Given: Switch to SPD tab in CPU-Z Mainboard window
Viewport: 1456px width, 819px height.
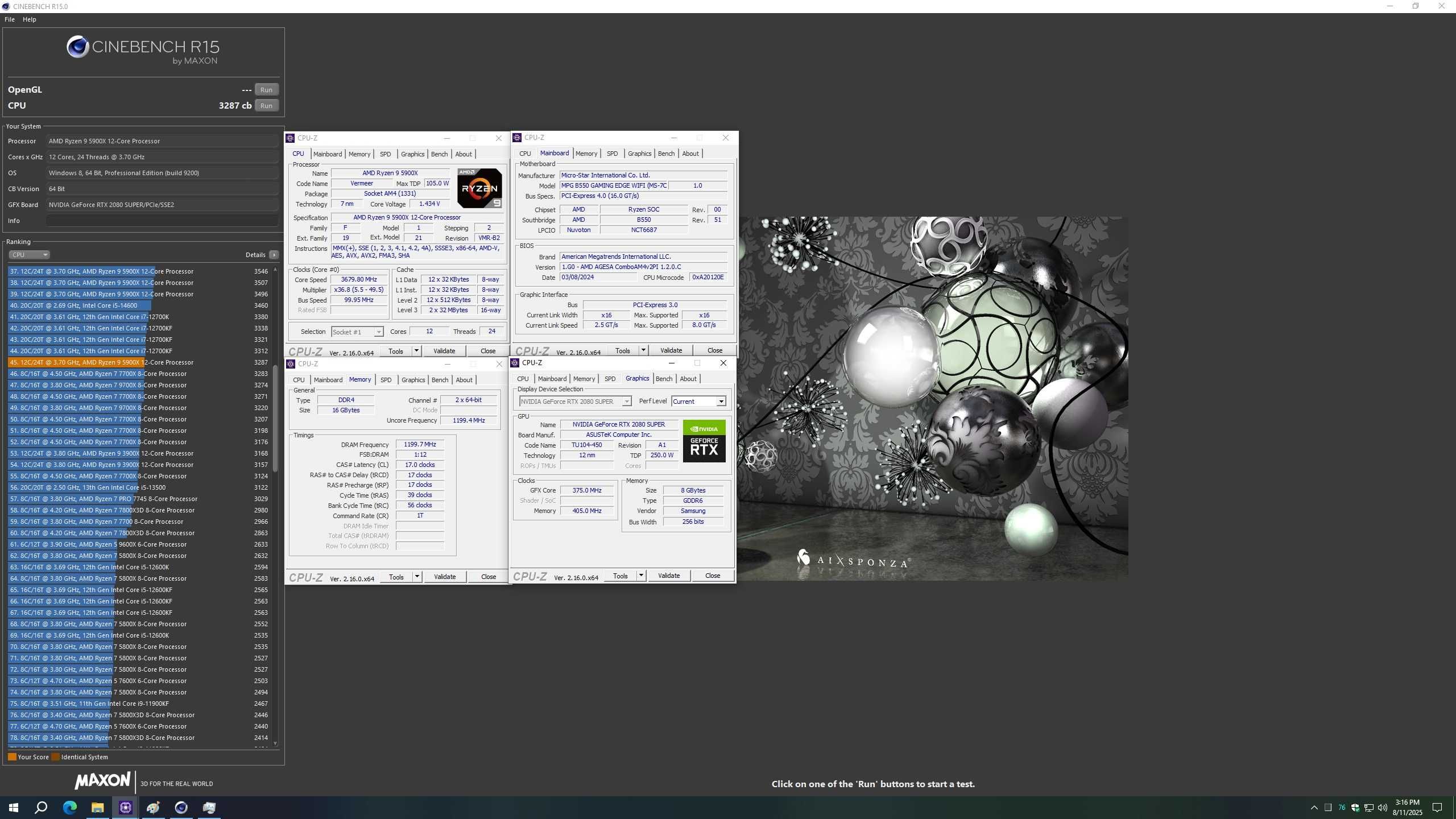Looking at the screenshot, I should [612, 154].
